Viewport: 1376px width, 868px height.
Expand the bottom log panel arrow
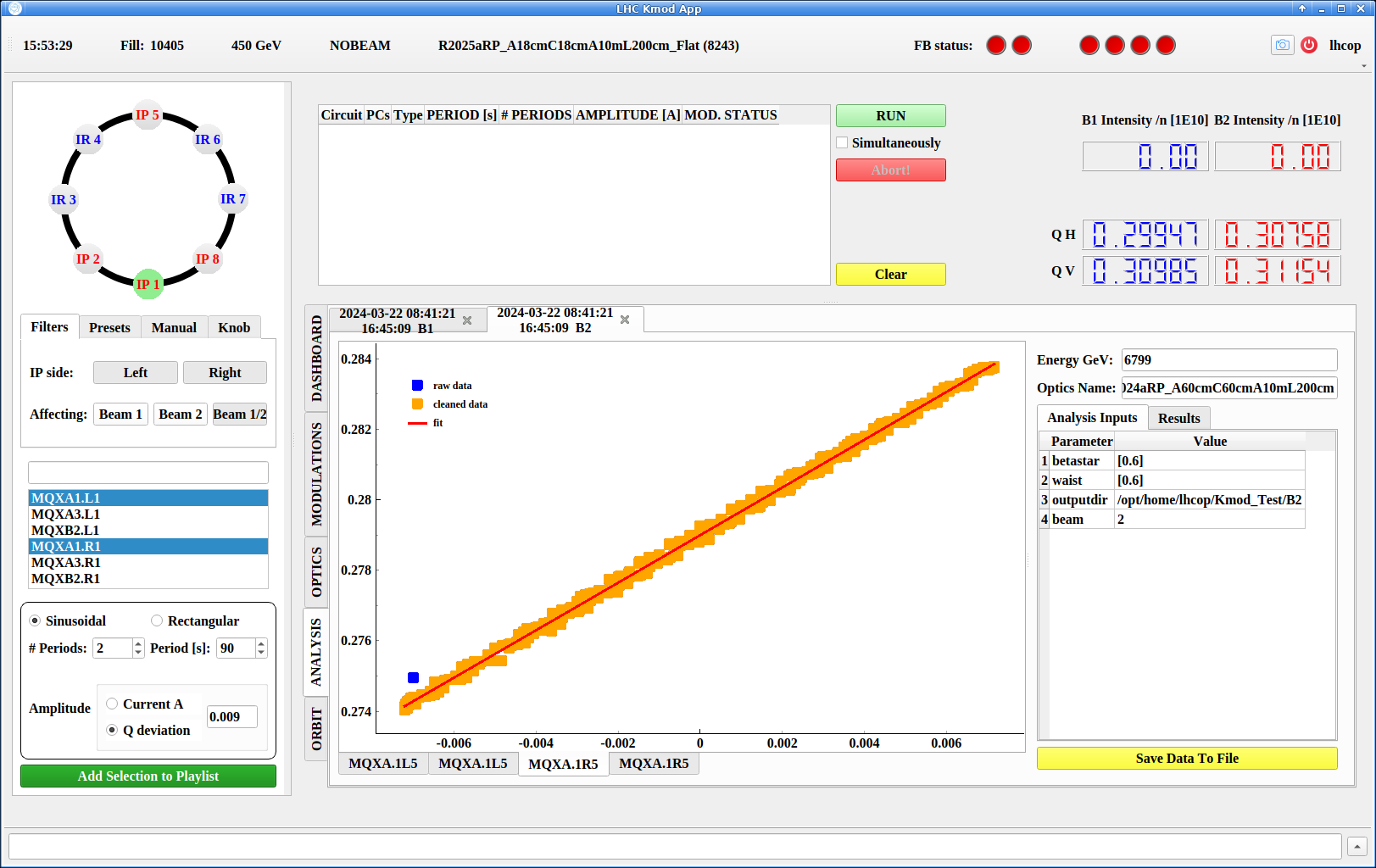[x=1357, y=846]
